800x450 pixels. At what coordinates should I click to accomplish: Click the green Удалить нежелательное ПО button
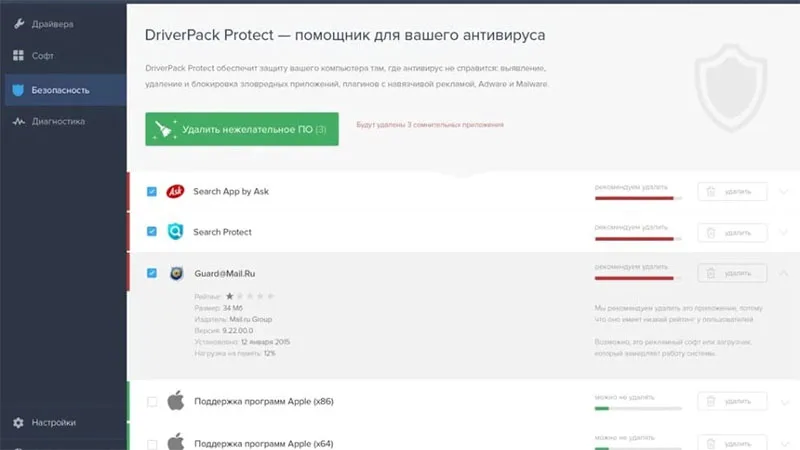click(242, 129)
